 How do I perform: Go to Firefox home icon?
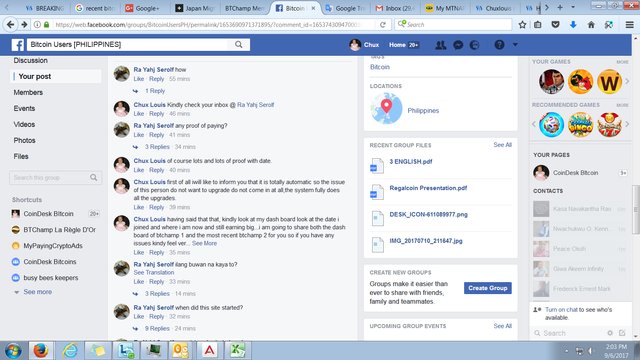click(x=591, y=24)
